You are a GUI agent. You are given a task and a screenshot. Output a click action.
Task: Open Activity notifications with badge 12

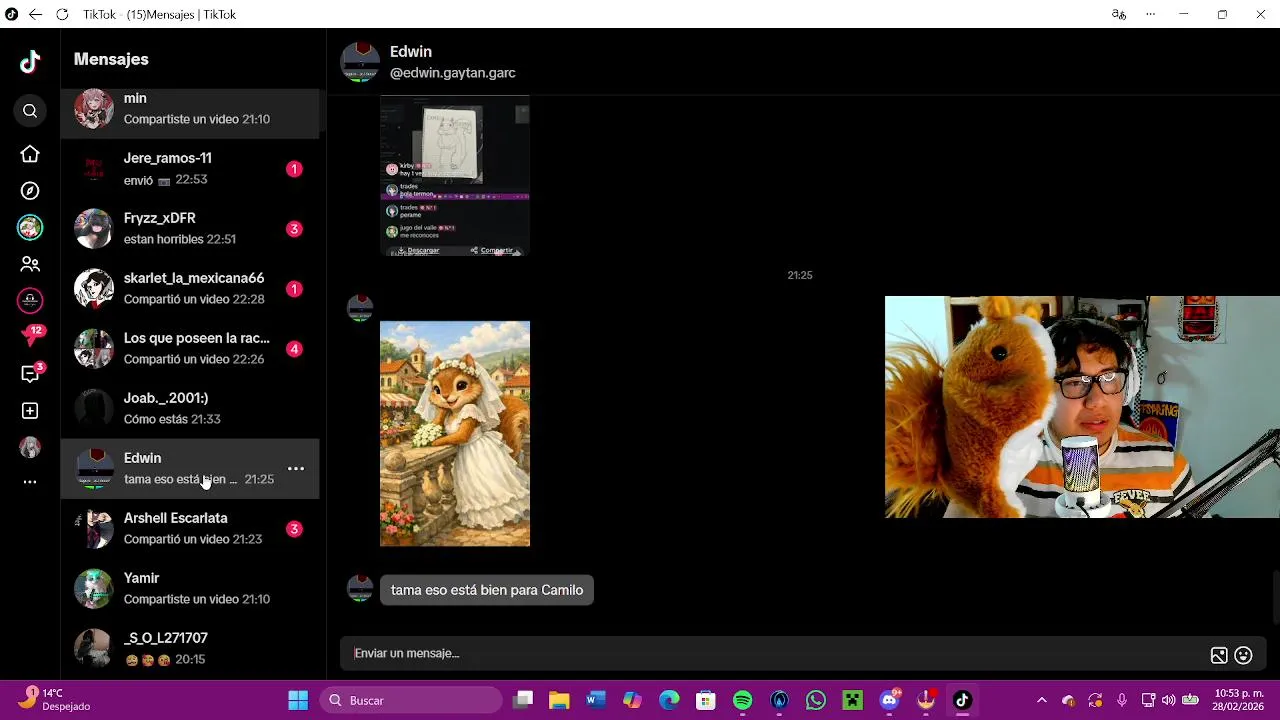pyautogui.click(x=31, y=336)
